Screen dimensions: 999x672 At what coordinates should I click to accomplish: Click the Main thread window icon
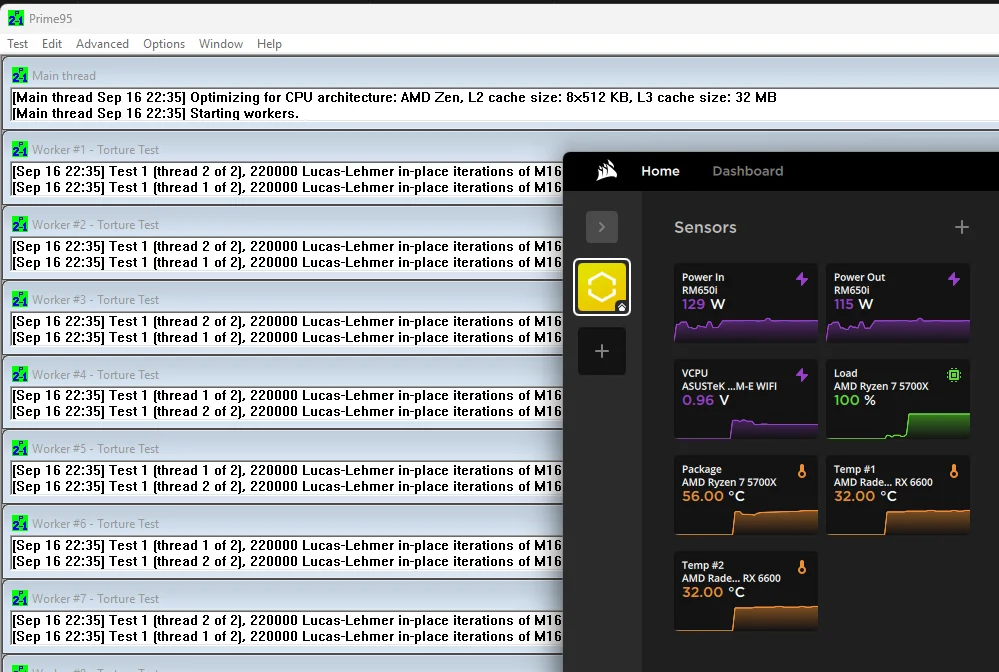20,75
